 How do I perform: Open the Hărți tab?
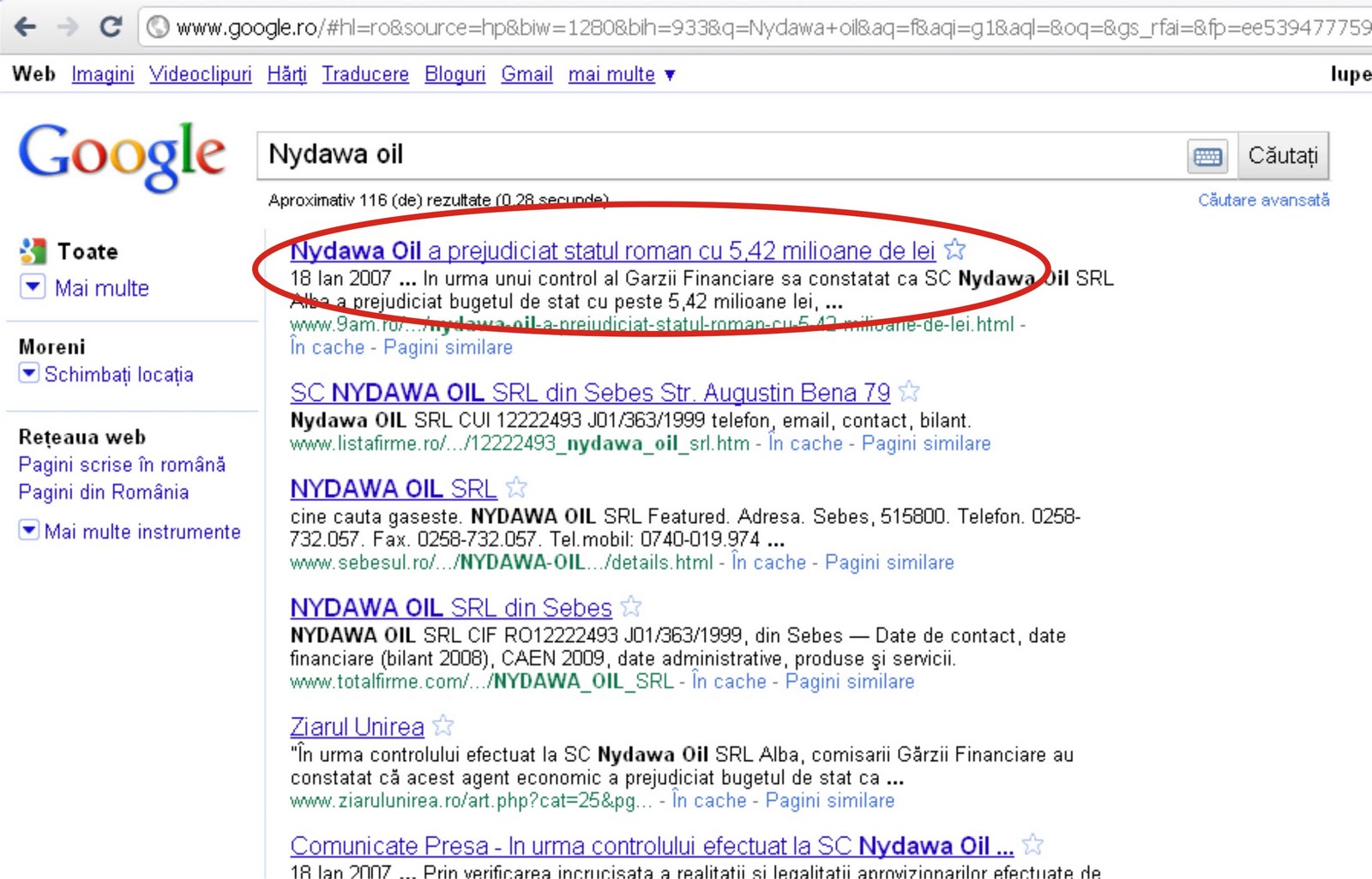(287, 75)
